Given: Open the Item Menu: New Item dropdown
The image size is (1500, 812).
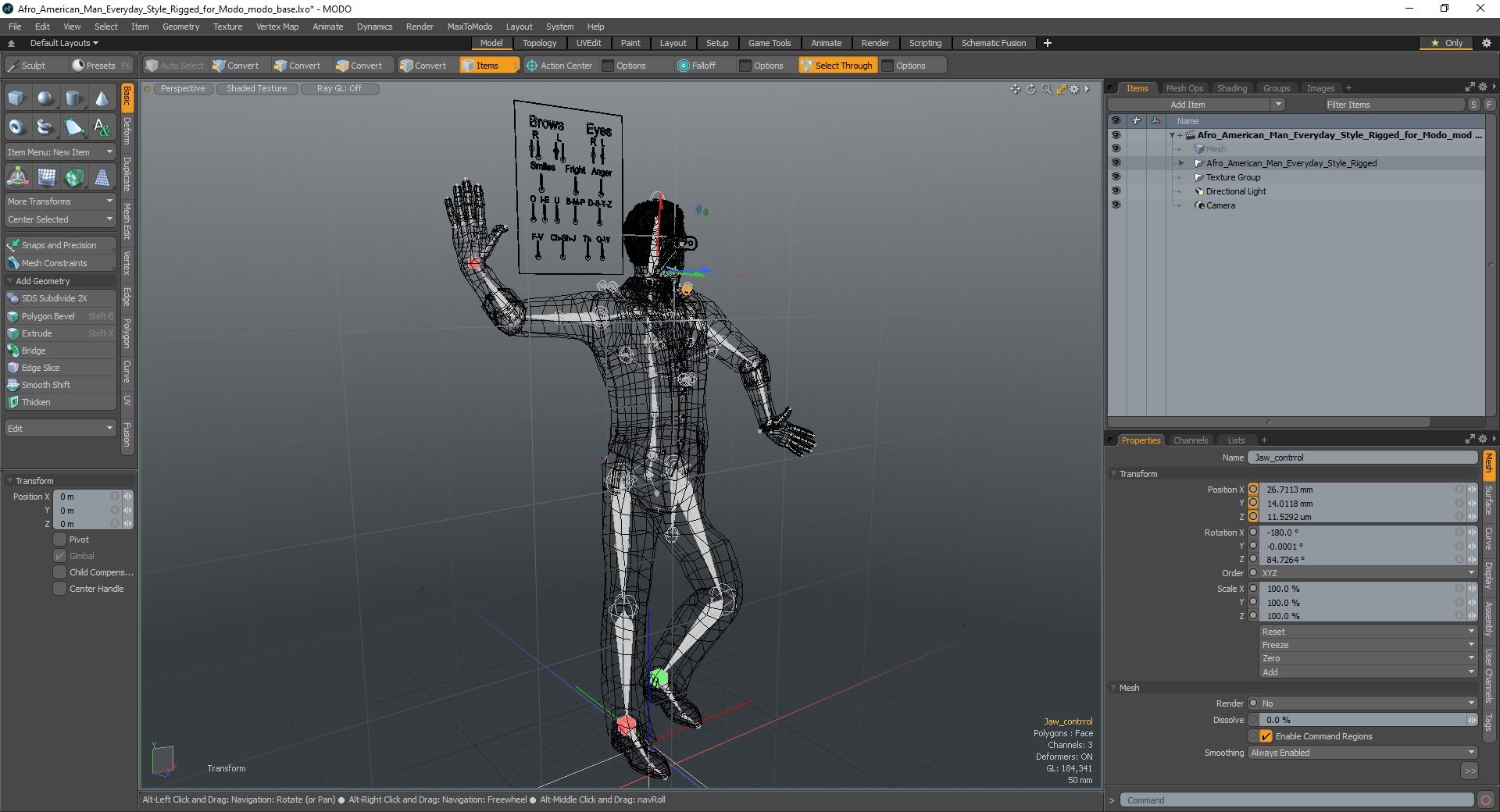Looking at the screenshot, I should click(61, 152).
